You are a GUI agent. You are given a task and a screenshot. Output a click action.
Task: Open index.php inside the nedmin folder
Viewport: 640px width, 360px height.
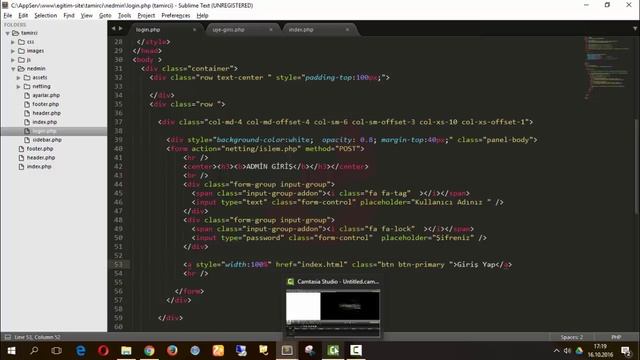44,122
